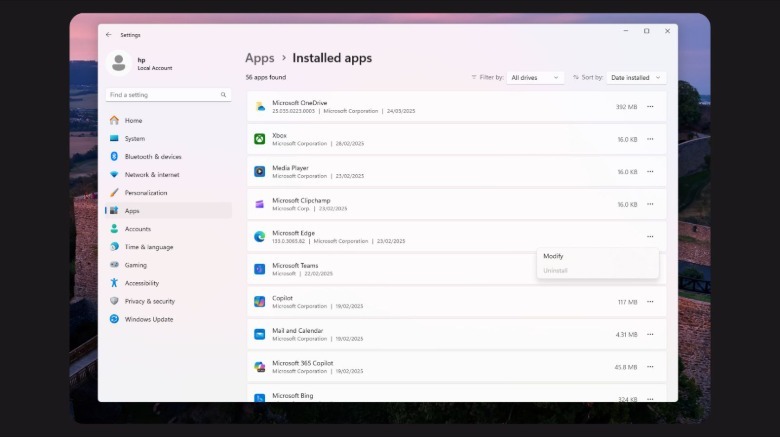Open the Sort by Date installed dropdown
The image size is (780, 437).
(x=636, y=77)
